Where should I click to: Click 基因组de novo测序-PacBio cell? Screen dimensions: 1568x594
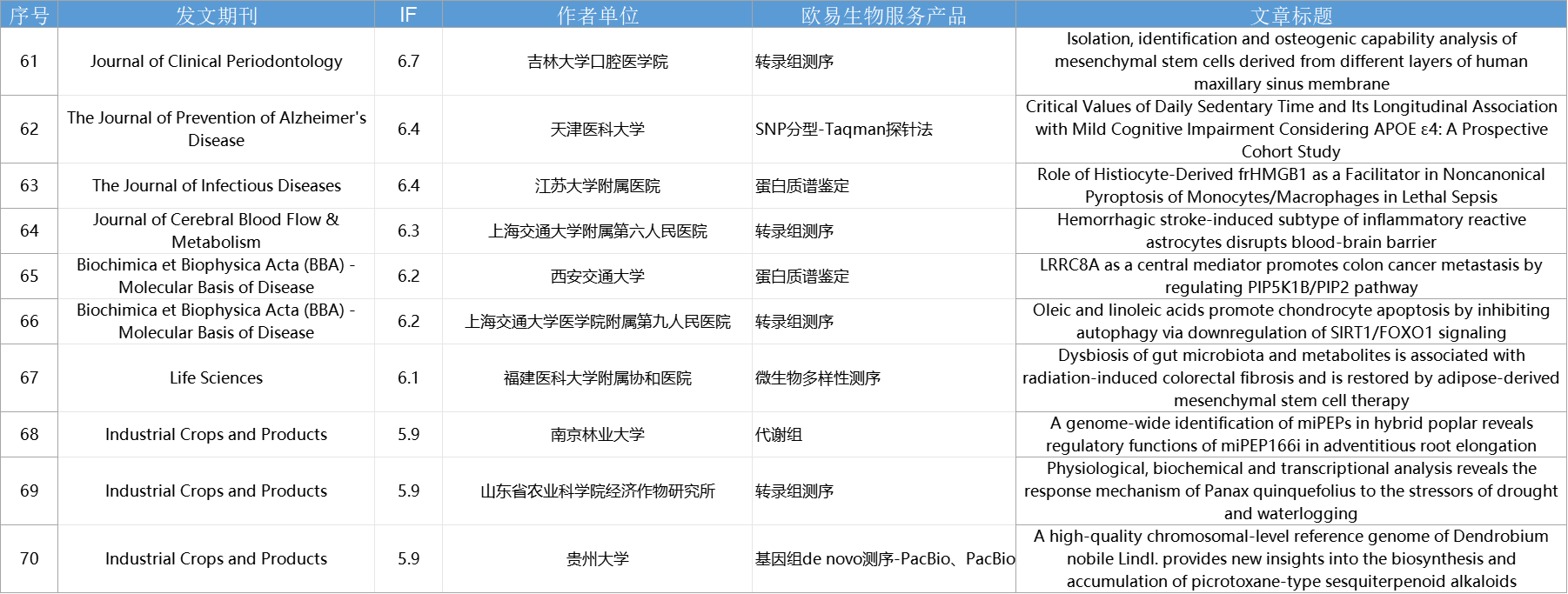pos(884,559)
